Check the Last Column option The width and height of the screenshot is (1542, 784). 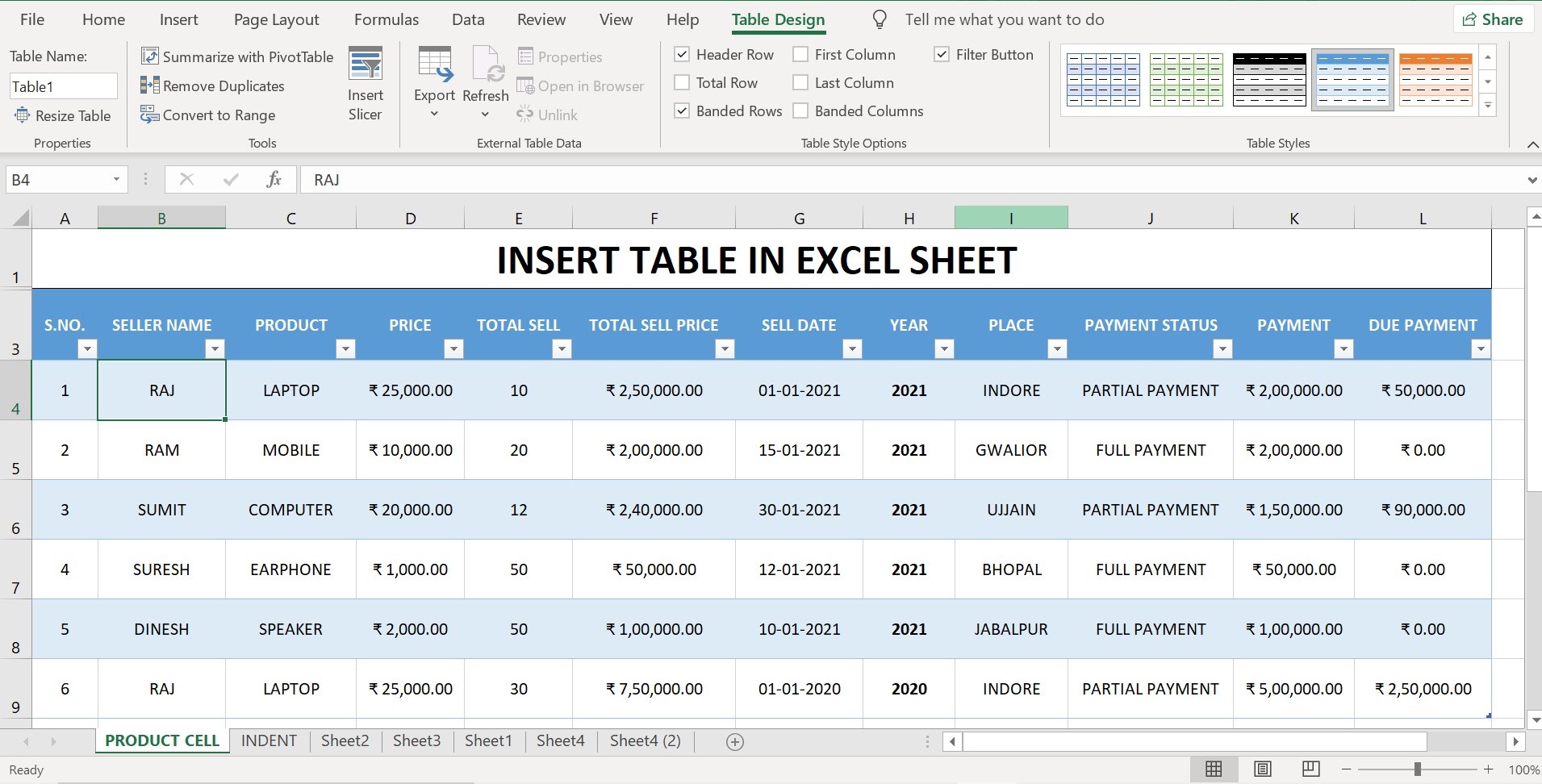pos(800,82)
